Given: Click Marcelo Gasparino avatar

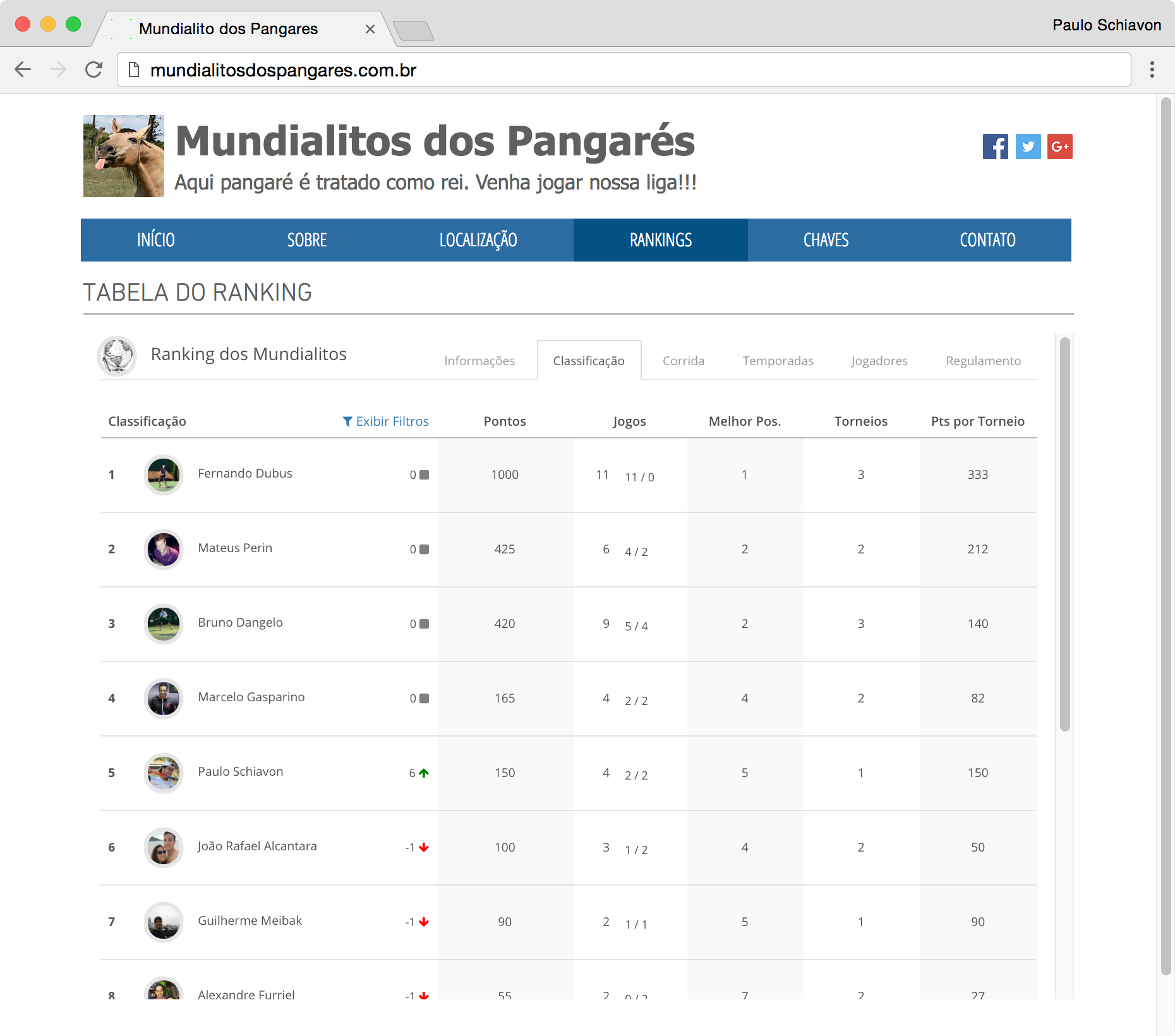Looking at the screenshot, I should point(164,699).
